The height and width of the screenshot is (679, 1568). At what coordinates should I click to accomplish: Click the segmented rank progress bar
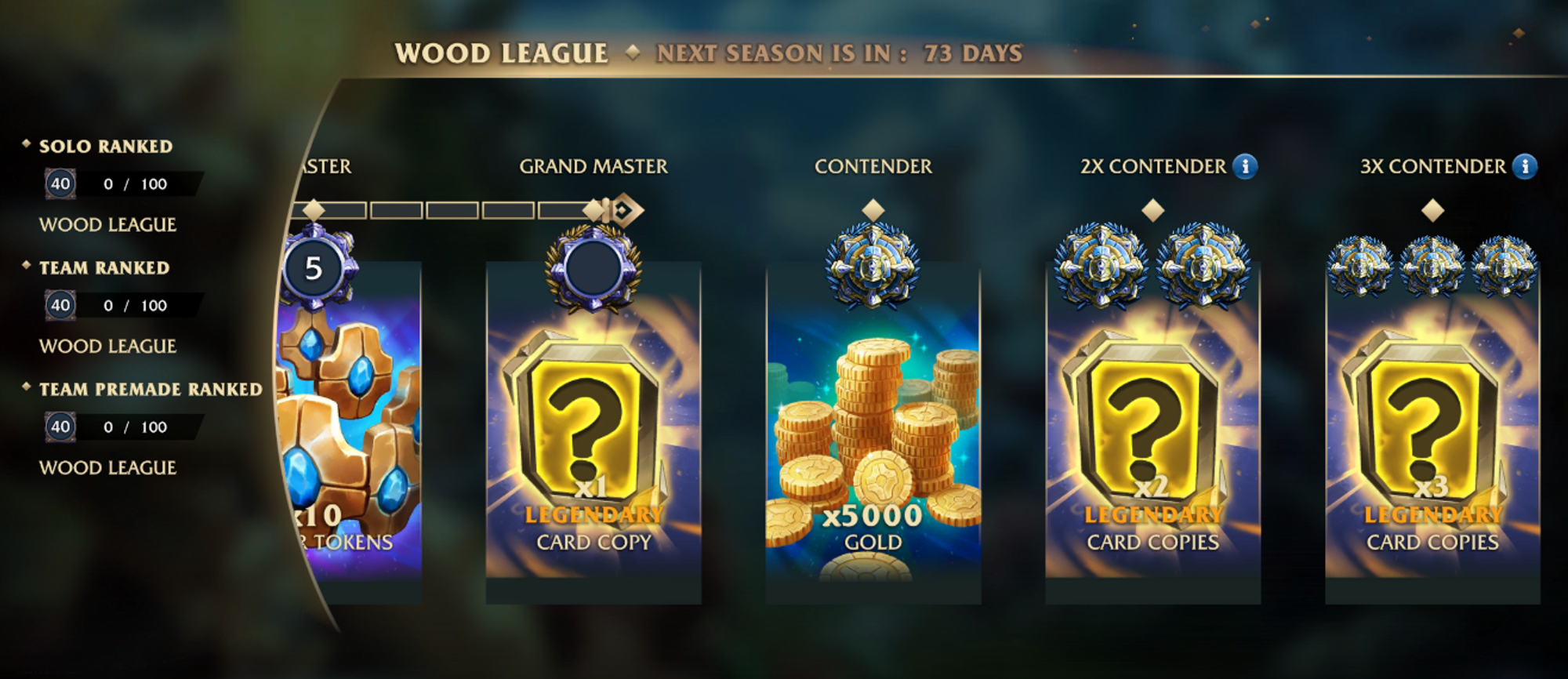pyautogui.click(x=453, y=210)
